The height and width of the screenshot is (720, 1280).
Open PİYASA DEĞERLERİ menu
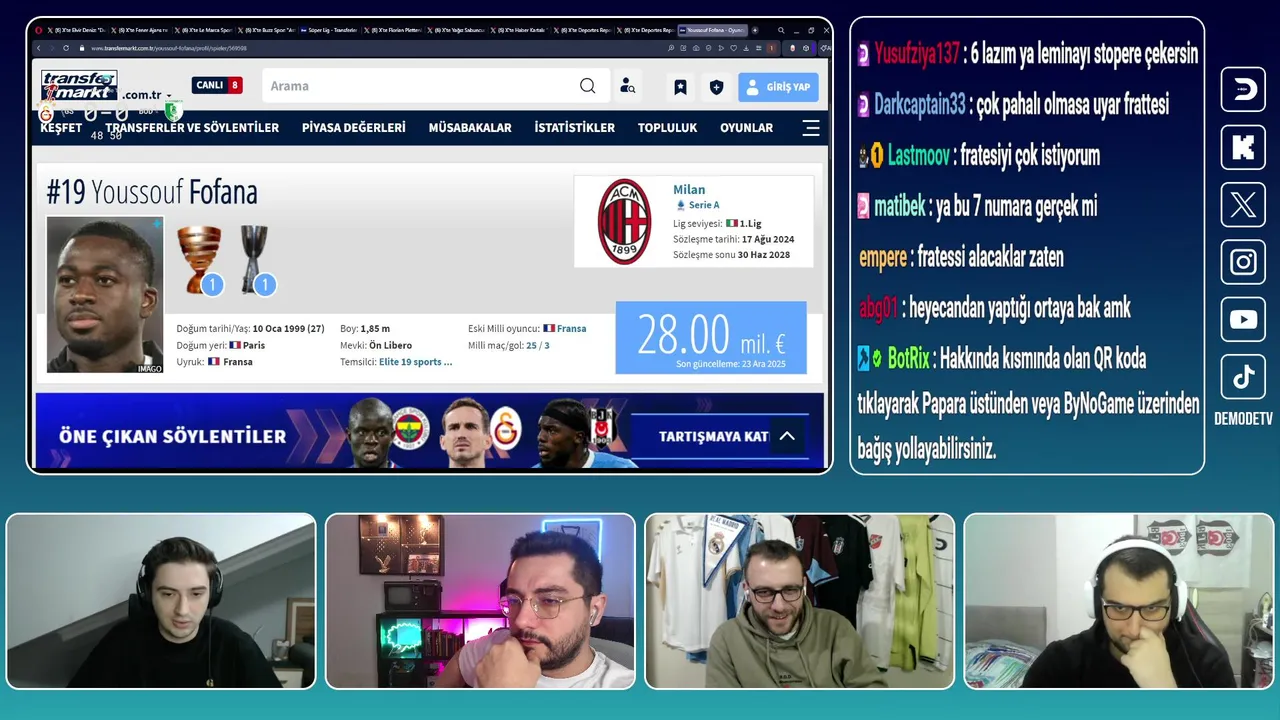(x=354, y=127)
